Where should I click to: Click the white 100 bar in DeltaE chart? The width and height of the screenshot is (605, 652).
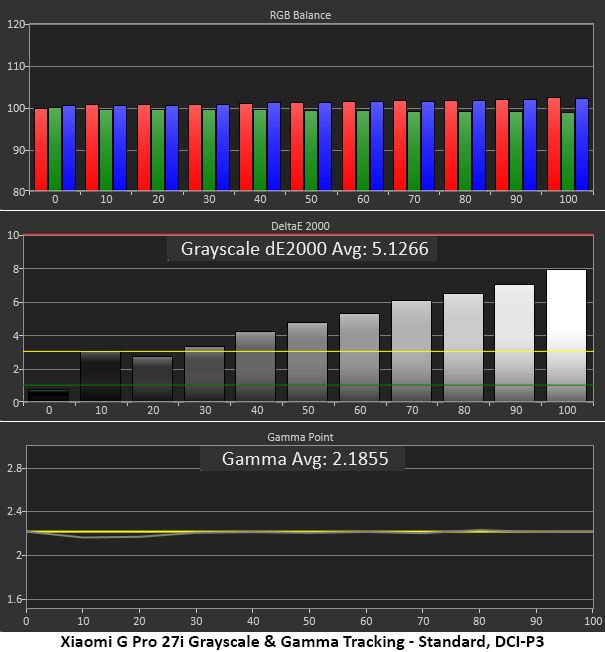click(x=566, y=336)
